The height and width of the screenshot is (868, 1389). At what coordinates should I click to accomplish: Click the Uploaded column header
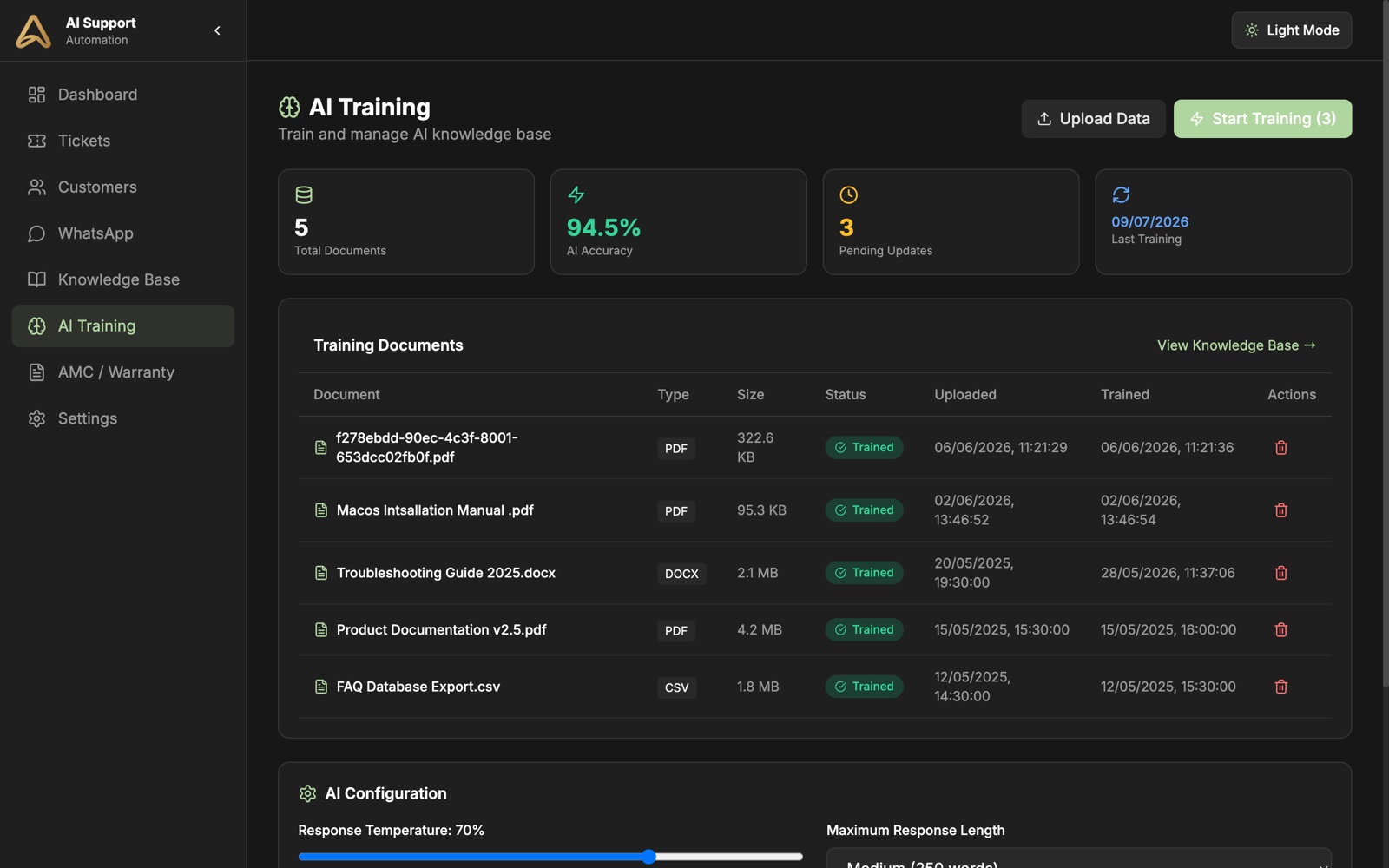965,394
